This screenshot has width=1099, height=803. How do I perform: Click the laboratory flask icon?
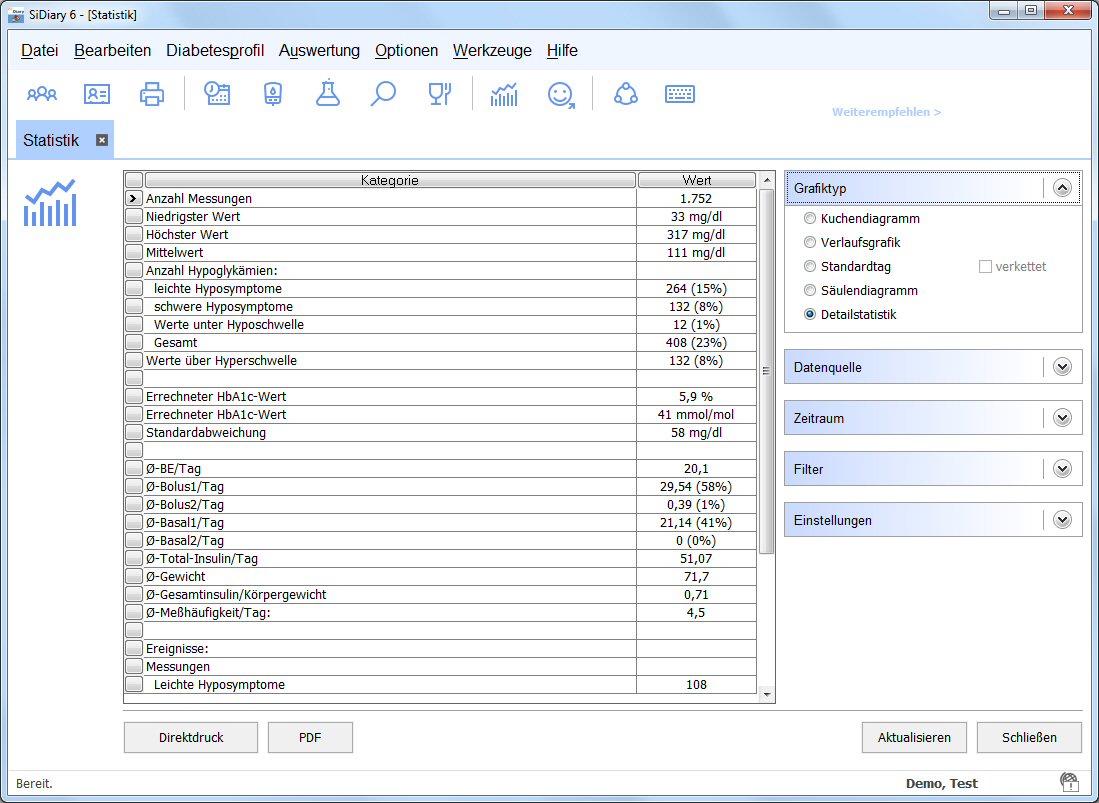(x=328, y=94)
